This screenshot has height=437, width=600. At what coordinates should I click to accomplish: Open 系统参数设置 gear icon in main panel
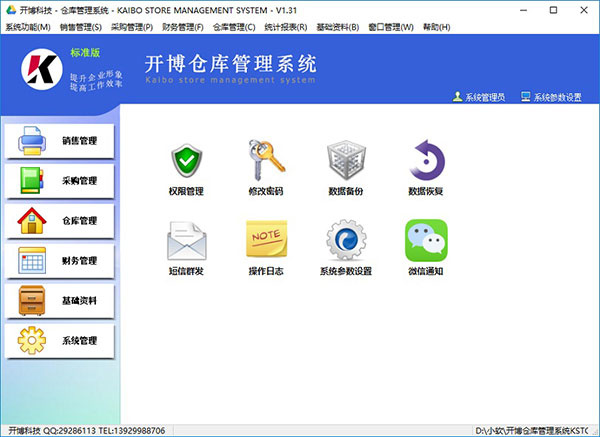point(346,240)
